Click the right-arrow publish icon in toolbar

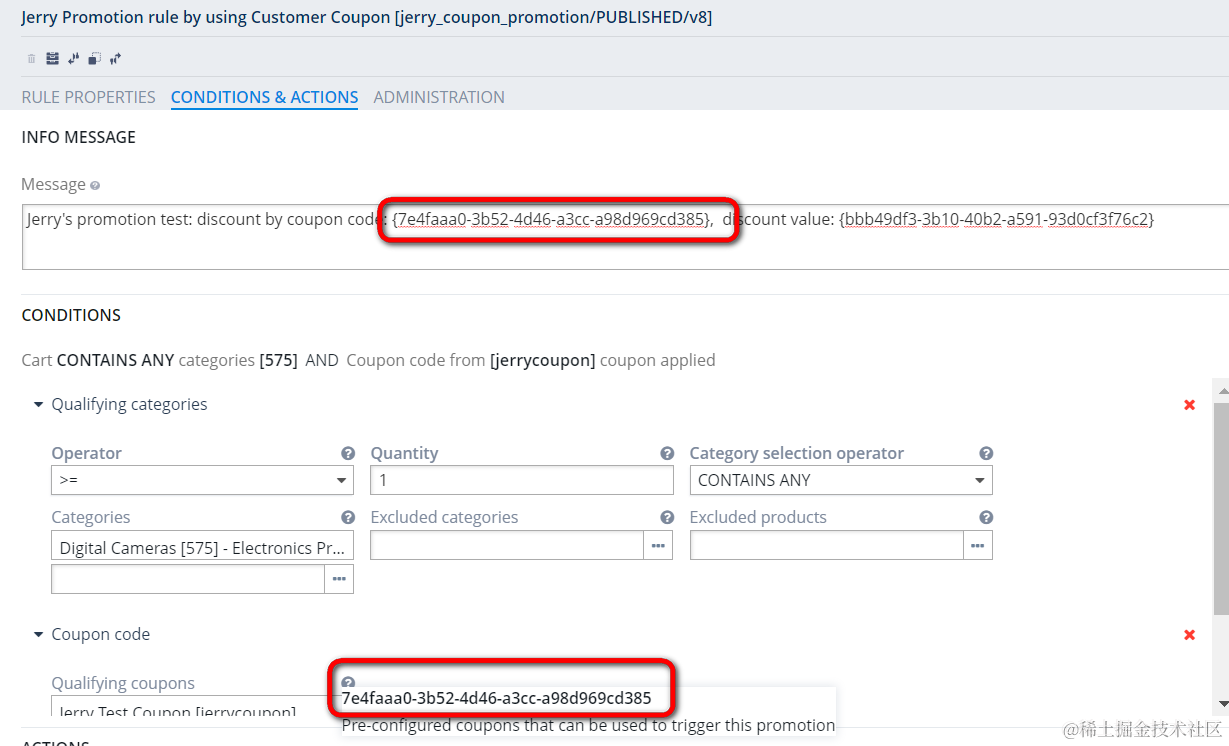pyautogui.click(x=116, y=59)
